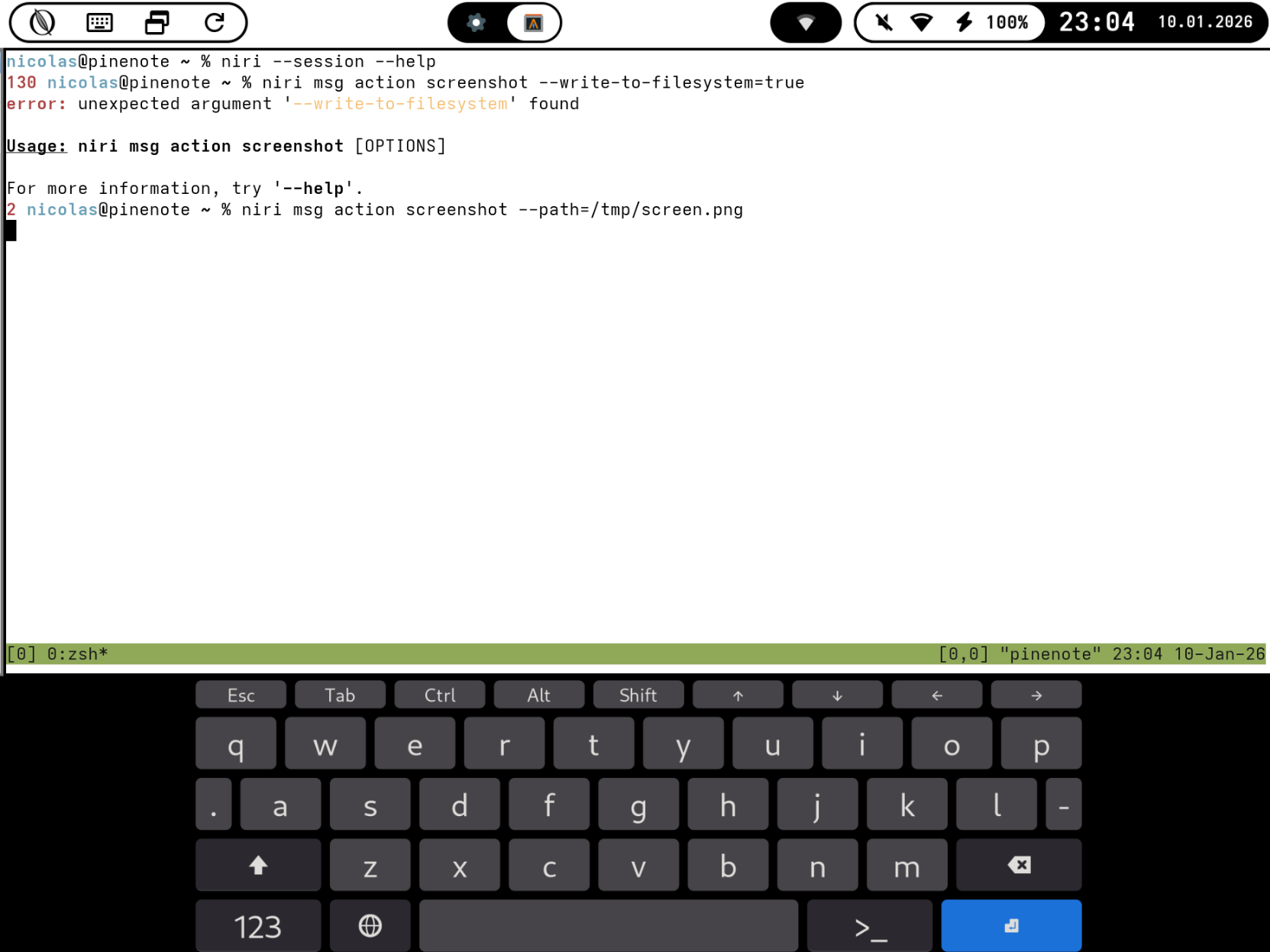Open the window overview icon in top bar
The width and height of the screenshot is (1270, 952).
coord(157,22)
